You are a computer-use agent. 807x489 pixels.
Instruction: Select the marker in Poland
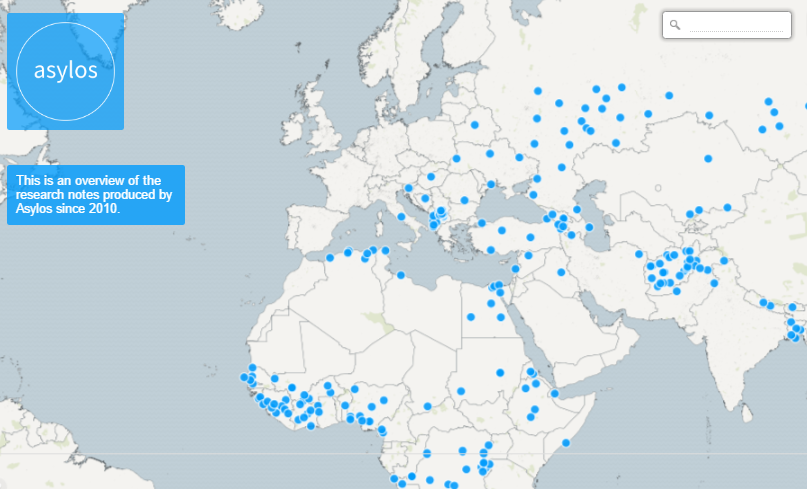[456, 158]
